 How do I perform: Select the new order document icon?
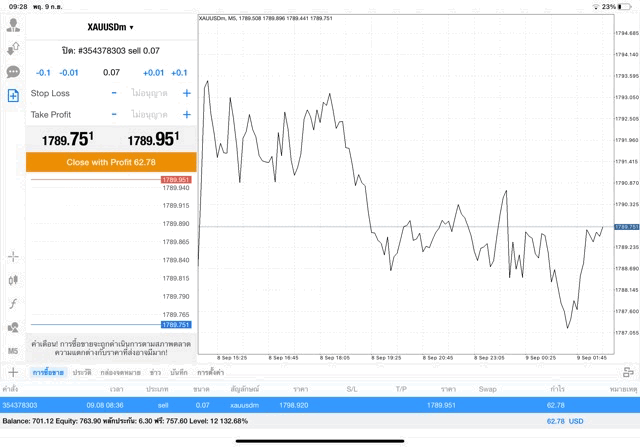click(13, 96)
